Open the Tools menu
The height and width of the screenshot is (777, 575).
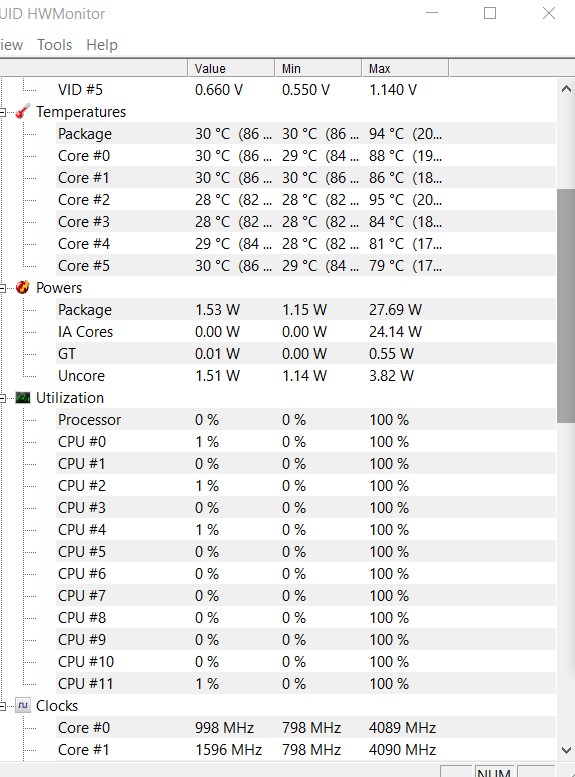55,45
